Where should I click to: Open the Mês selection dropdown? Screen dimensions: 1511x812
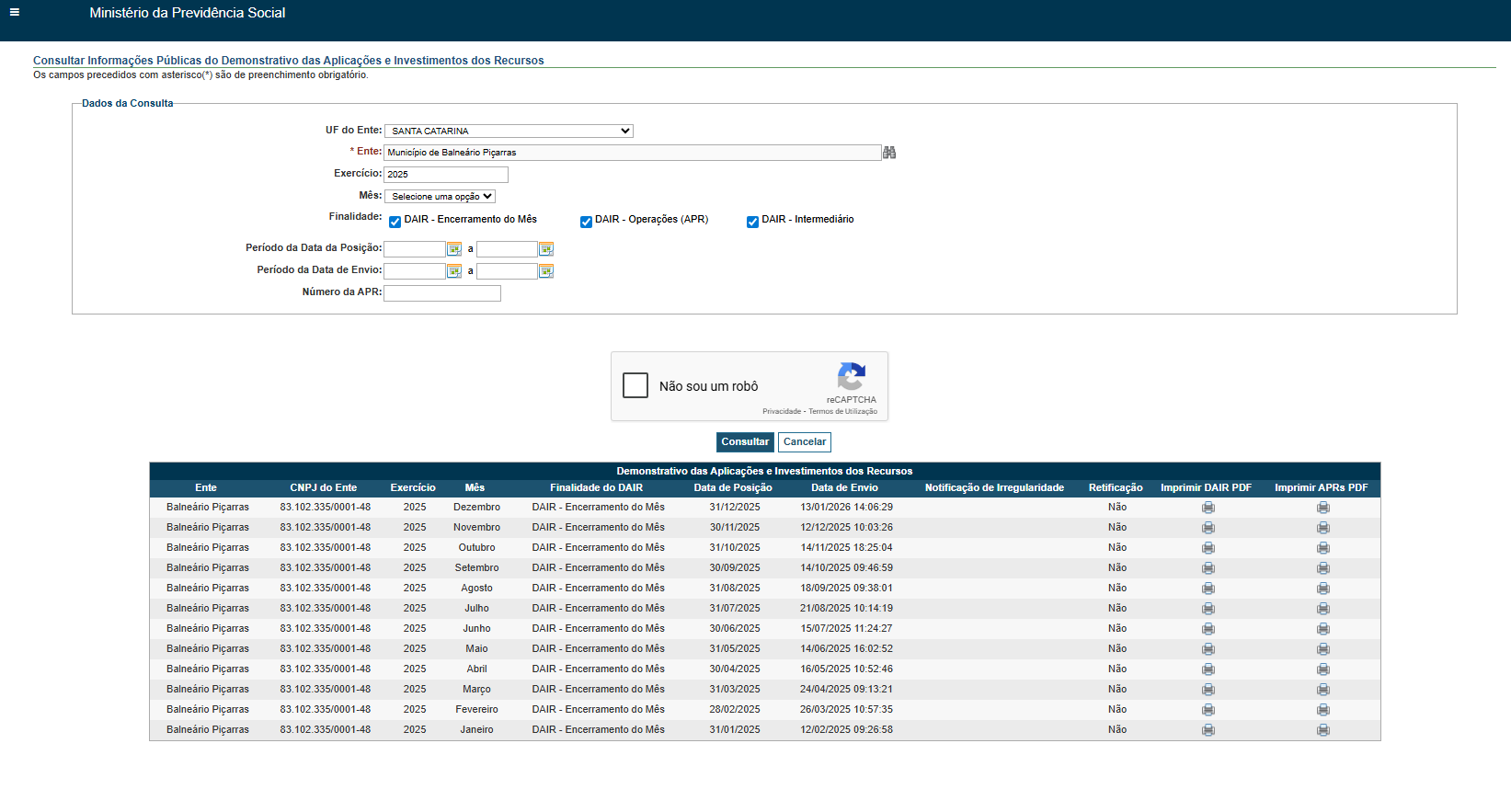click(440, 197)
